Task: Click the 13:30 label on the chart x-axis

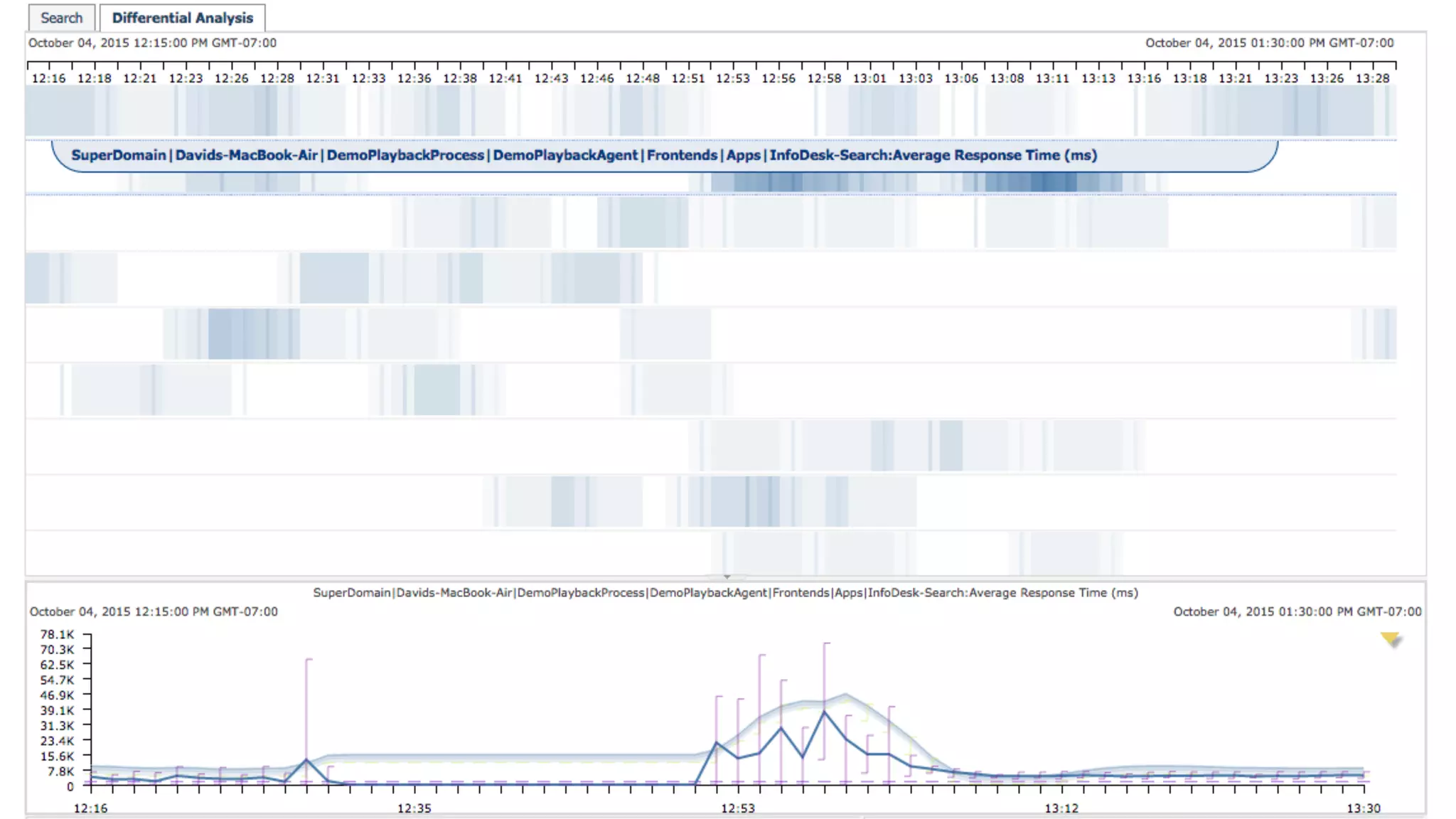Action: pos(1363,808)
